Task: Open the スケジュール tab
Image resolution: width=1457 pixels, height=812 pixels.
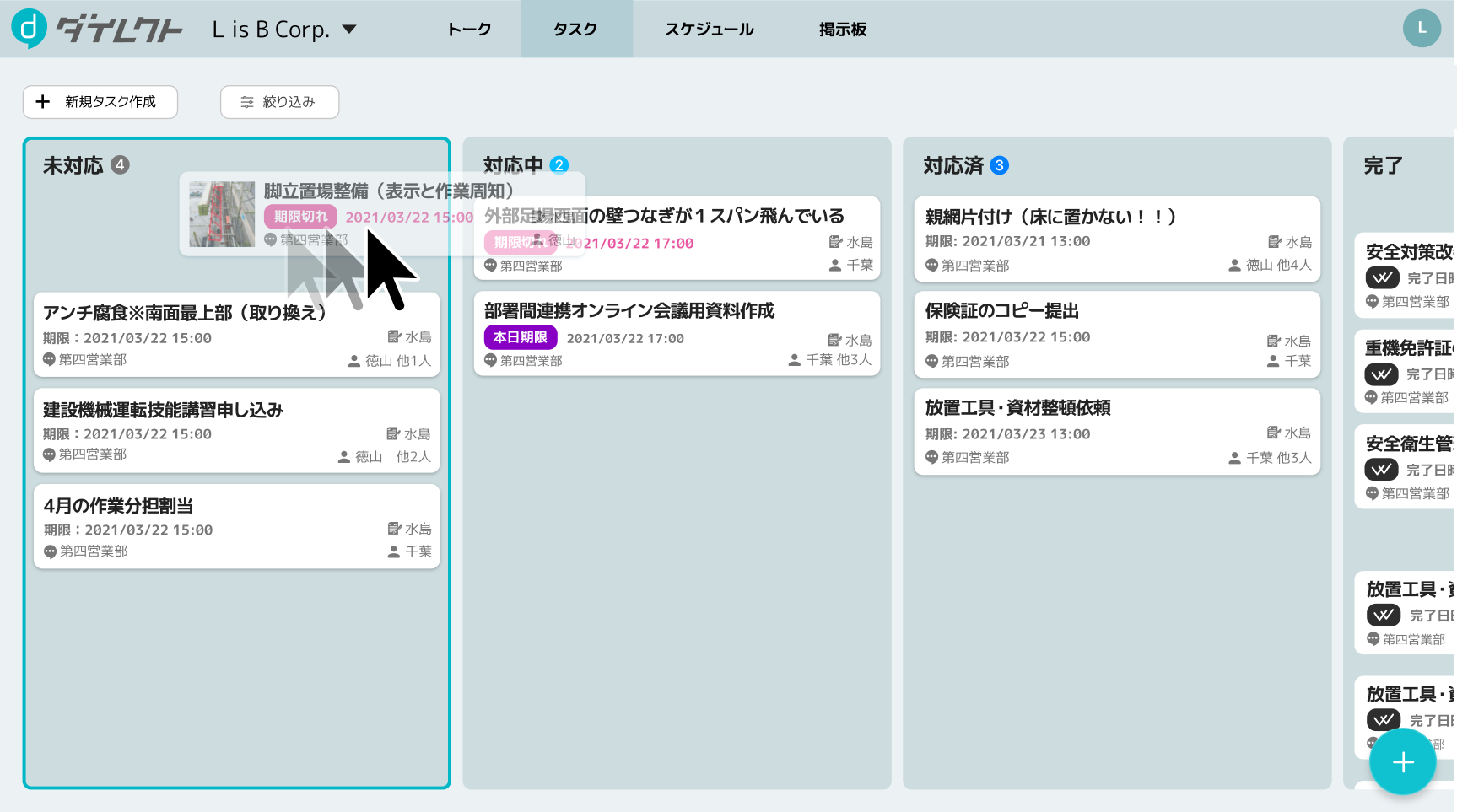Action: pos(709,29)
